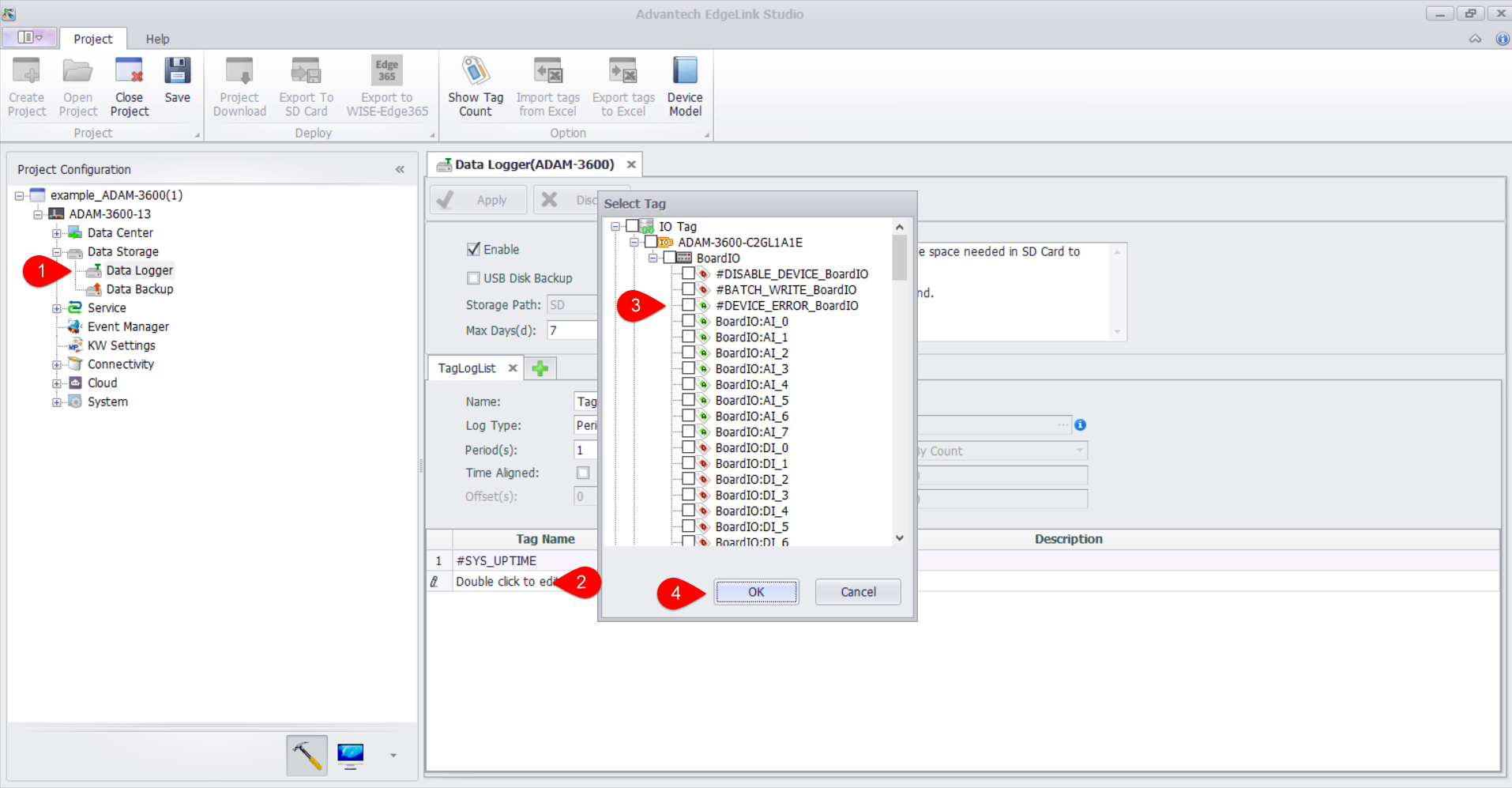Click the monitor icon in bottom panel

350,755
